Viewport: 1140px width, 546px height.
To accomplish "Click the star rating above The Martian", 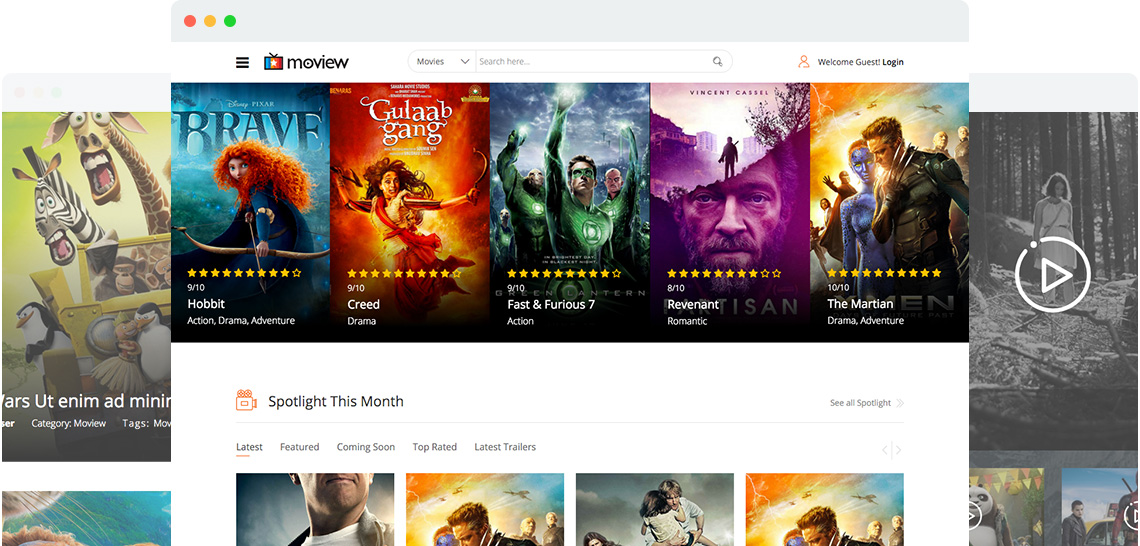I will 884,273.
